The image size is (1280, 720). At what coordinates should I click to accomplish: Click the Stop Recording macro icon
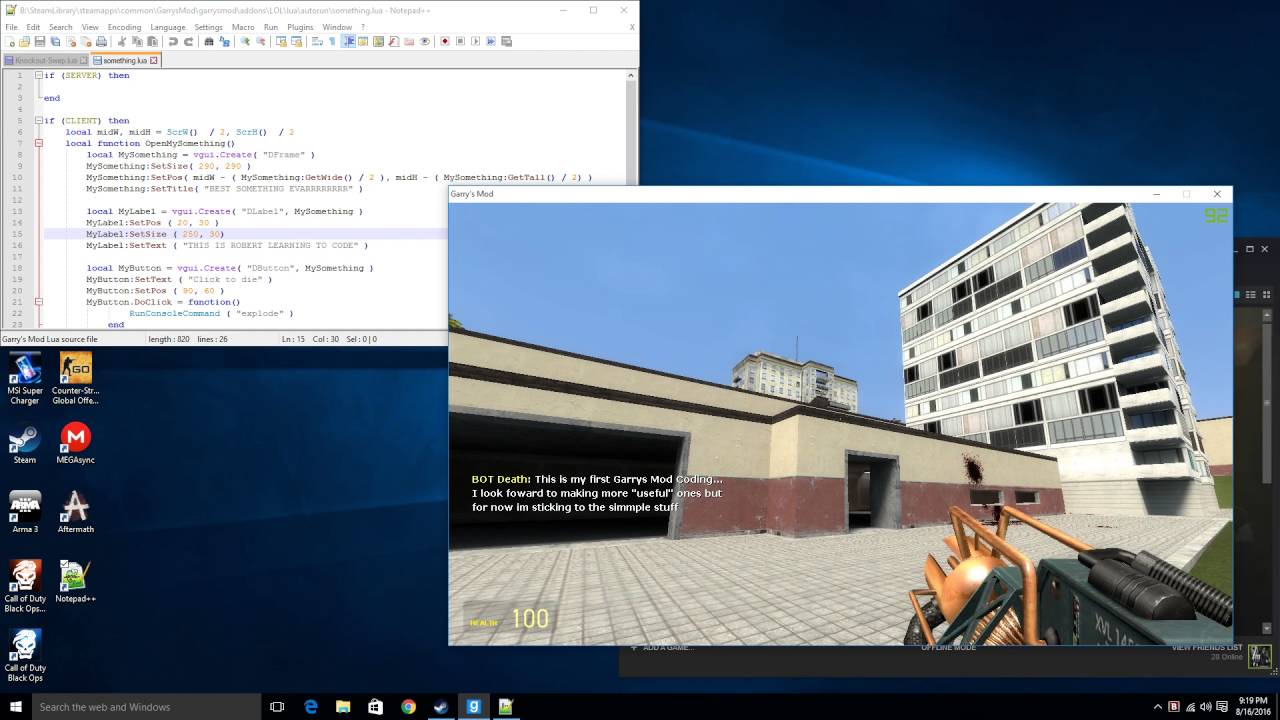pos(460,41)
